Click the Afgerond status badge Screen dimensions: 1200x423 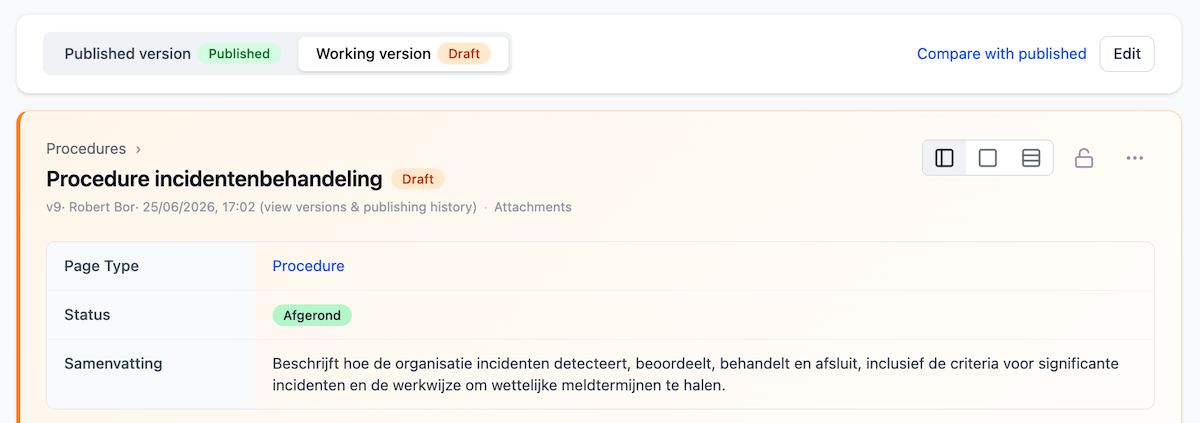312,315
